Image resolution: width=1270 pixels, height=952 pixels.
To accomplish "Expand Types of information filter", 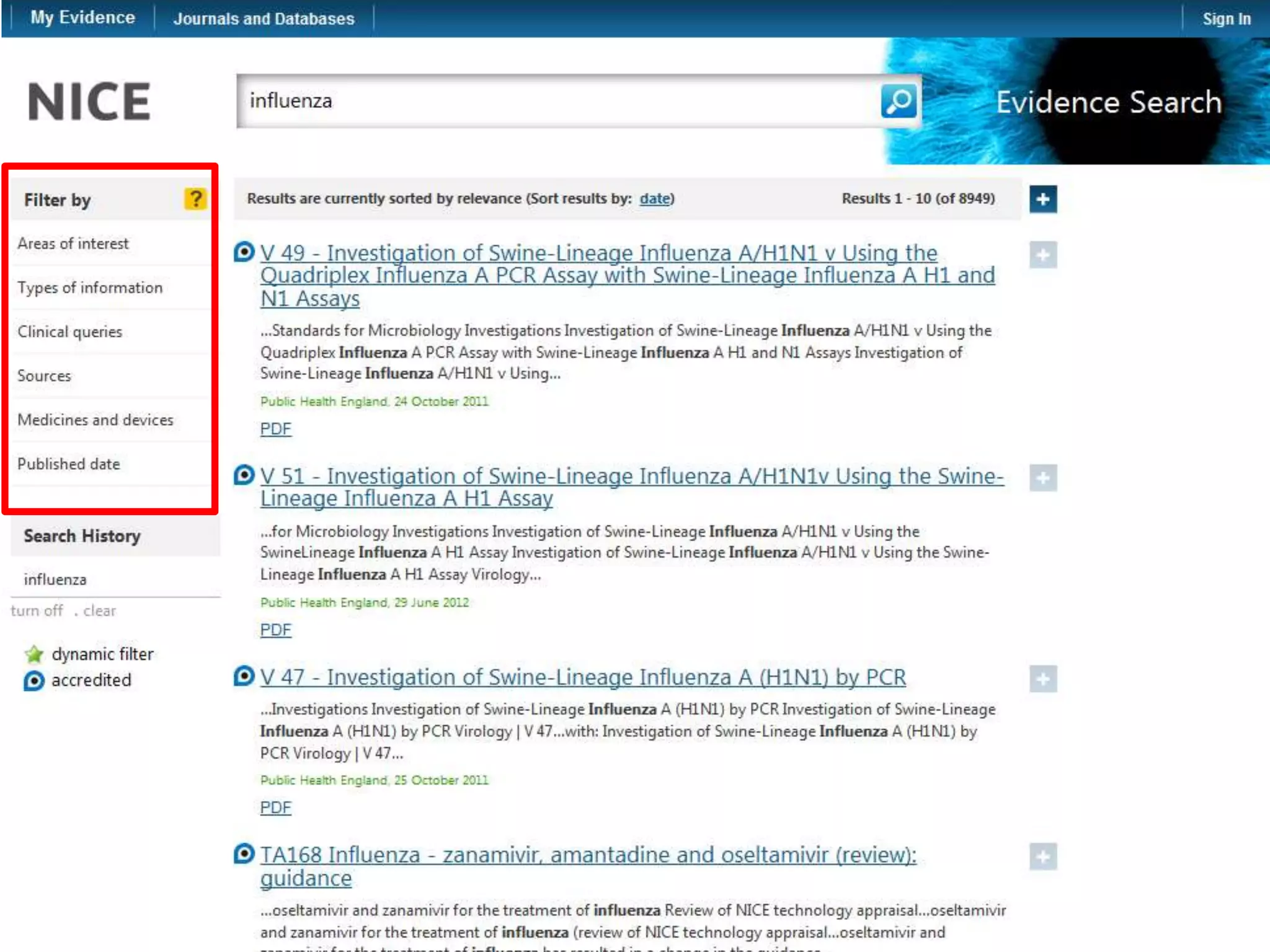I will click(90, 288).
